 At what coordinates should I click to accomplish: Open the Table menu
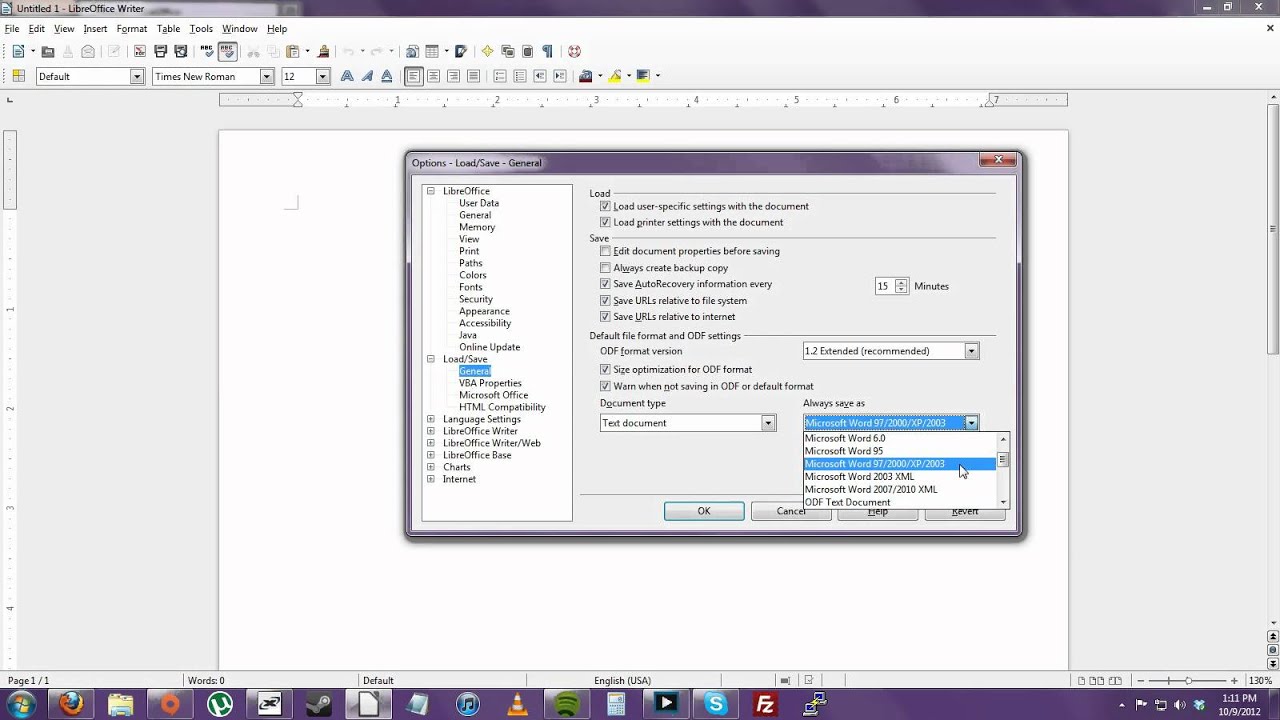click(x=168, y=29)
